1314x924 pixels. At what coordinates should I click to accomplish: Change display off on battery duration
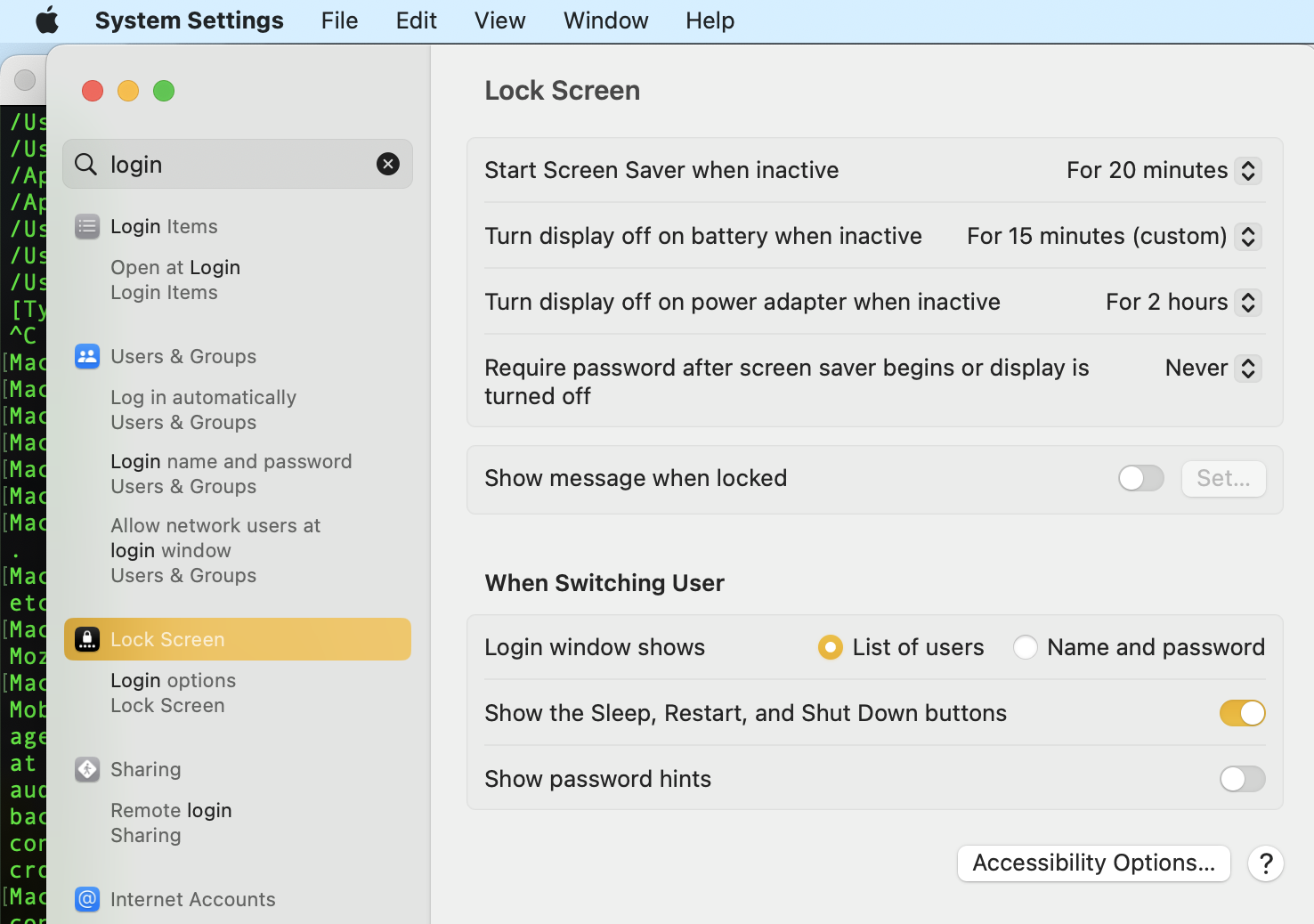[1114, 236]
